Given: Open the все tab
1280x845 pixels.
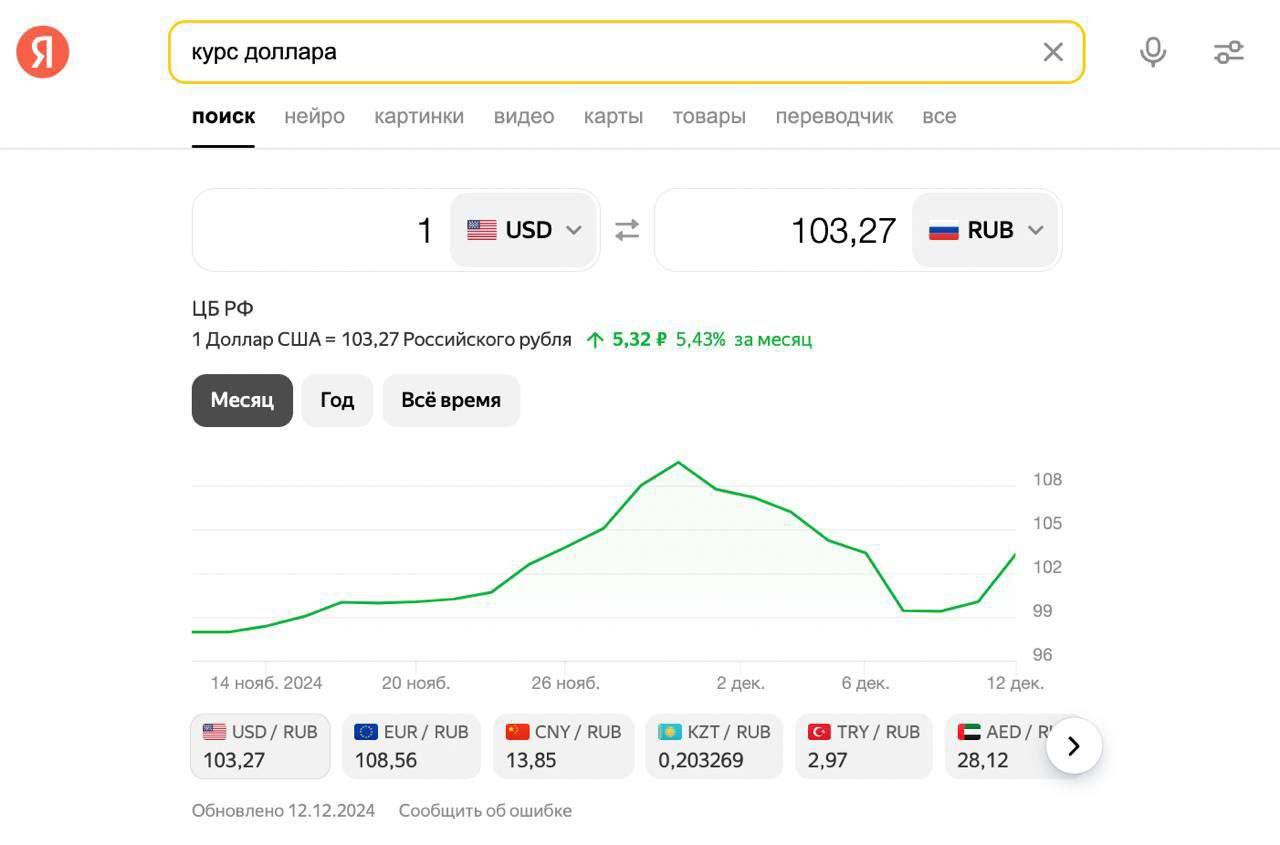Looking at the screenshot, I should point(939,116).
